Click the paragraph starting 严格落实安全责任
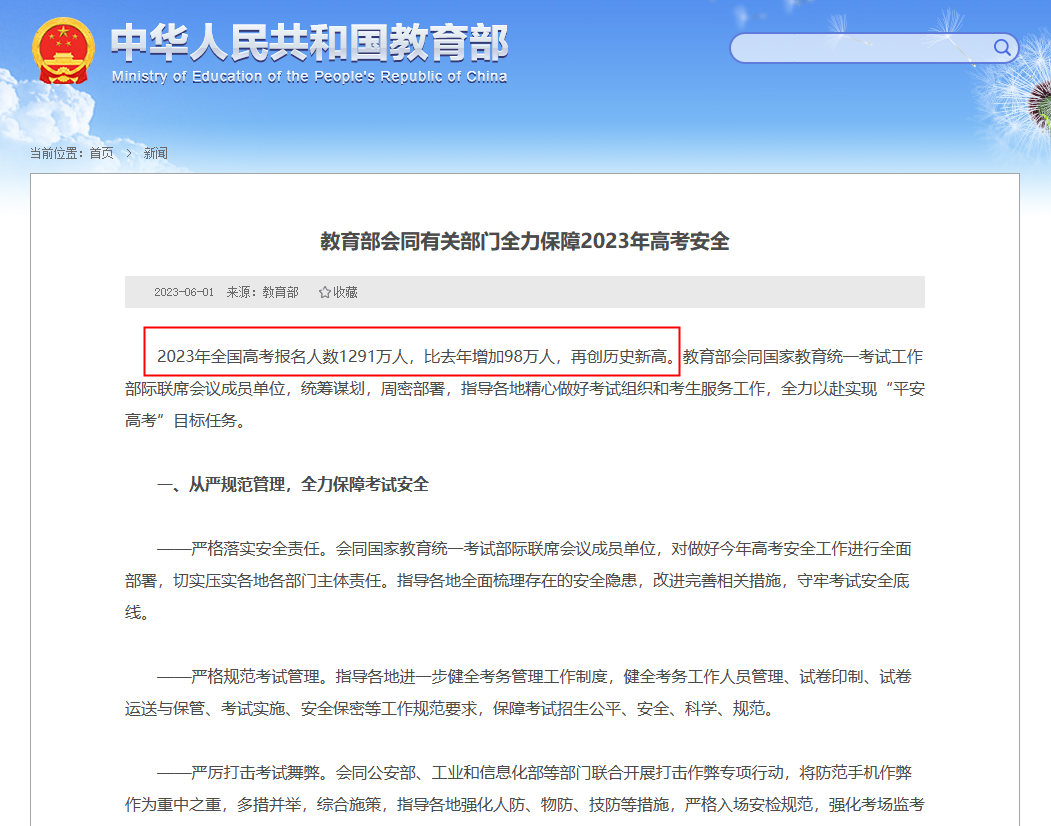The width and height of the screenshot is (1051, 826). (x=518, y=581)
